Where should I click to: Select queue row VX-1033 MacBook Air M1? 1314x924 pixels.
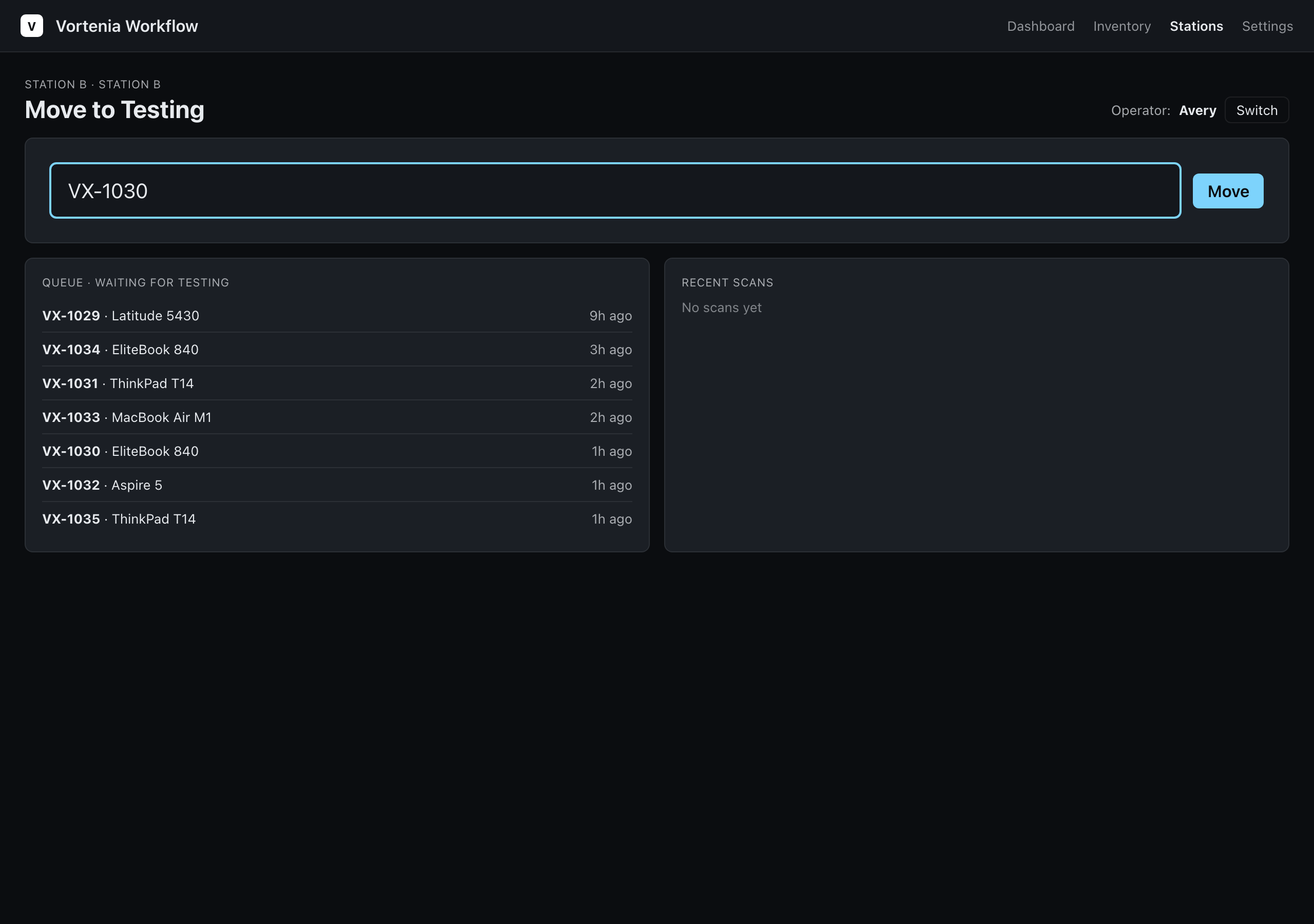[337, 417]
